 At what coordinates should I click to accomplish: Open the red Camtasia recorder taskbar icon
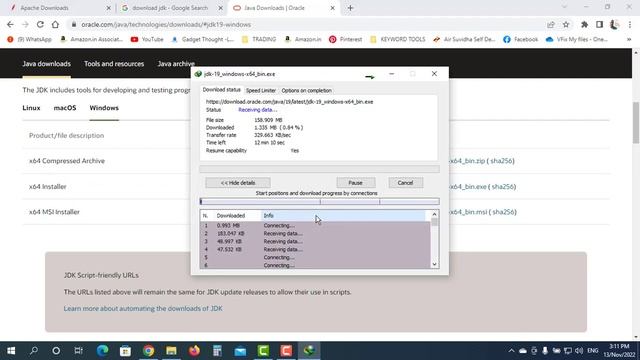coord(286,351)
